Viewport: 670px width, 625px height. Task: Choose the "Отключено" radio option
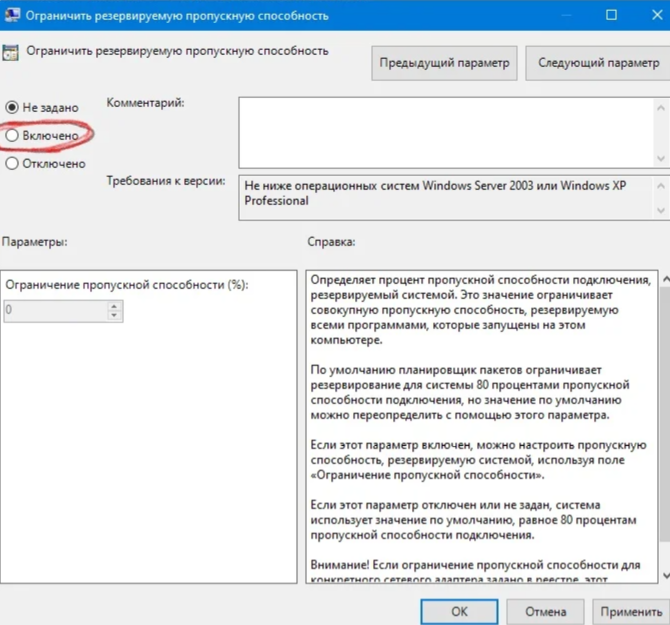click(x=12, y=163)
